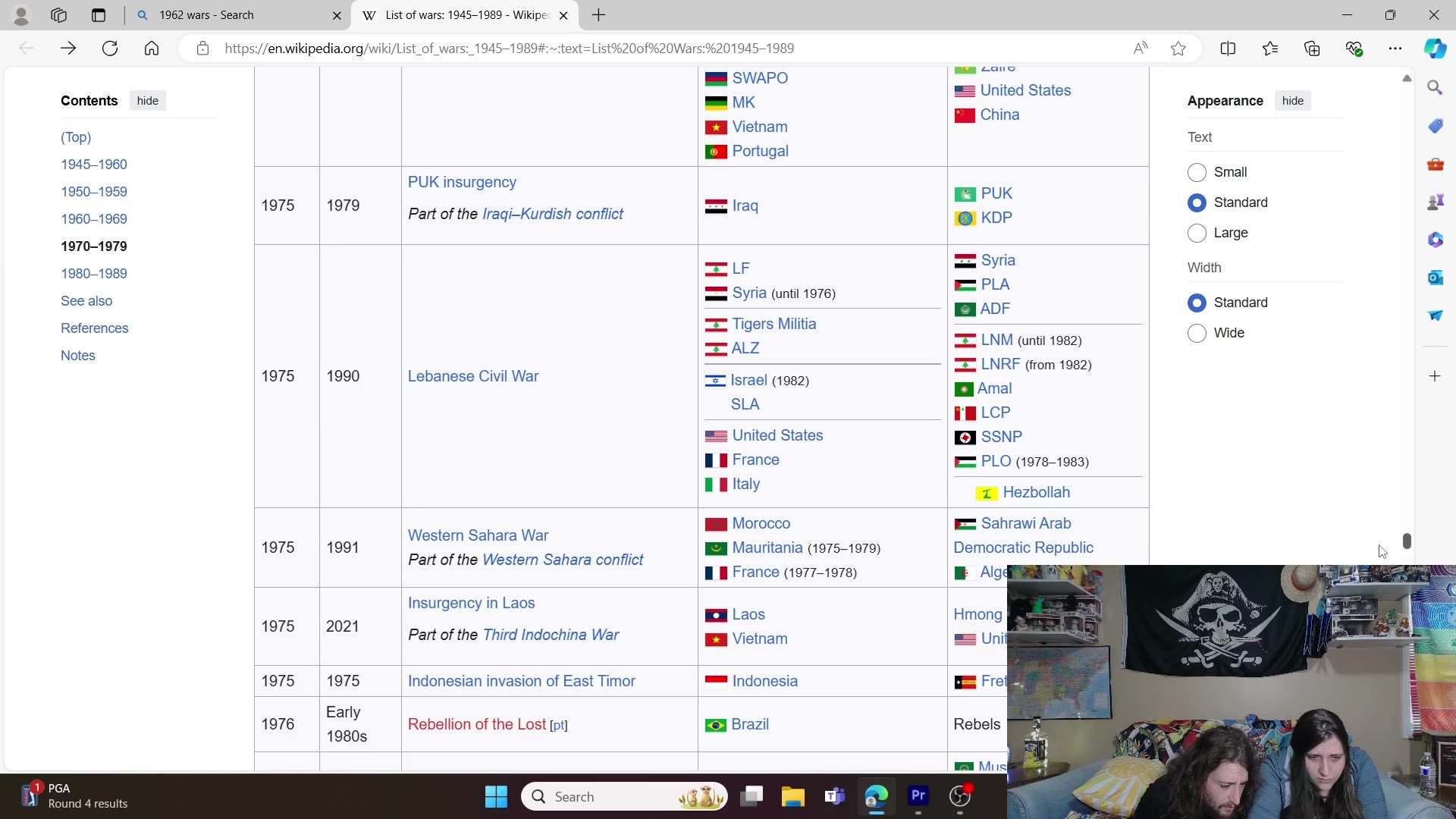Image resolution: width=1456 pixels, height=819 pixels.
Task: Add page to favorites with star icon
Action: (x=1178, y=49)
